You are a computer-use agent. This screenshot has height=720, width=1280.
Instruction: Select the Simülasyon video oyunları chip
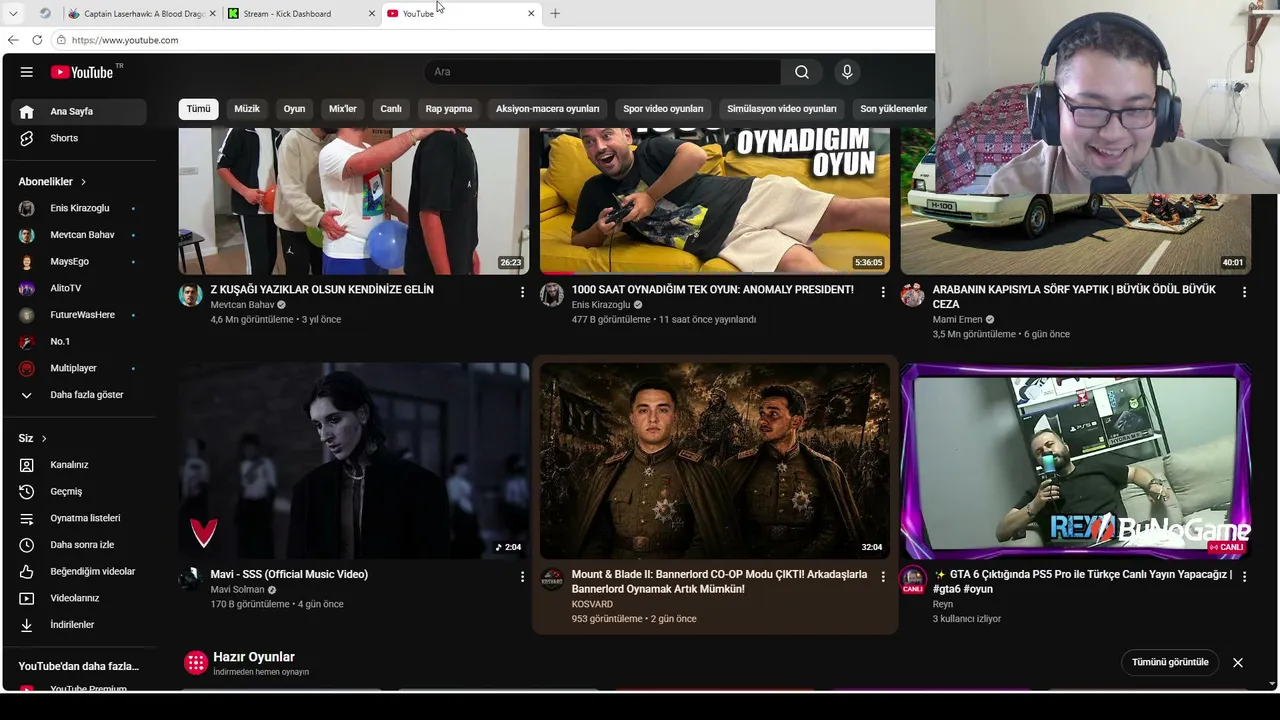pyautogui.click(x=782, y=109)
